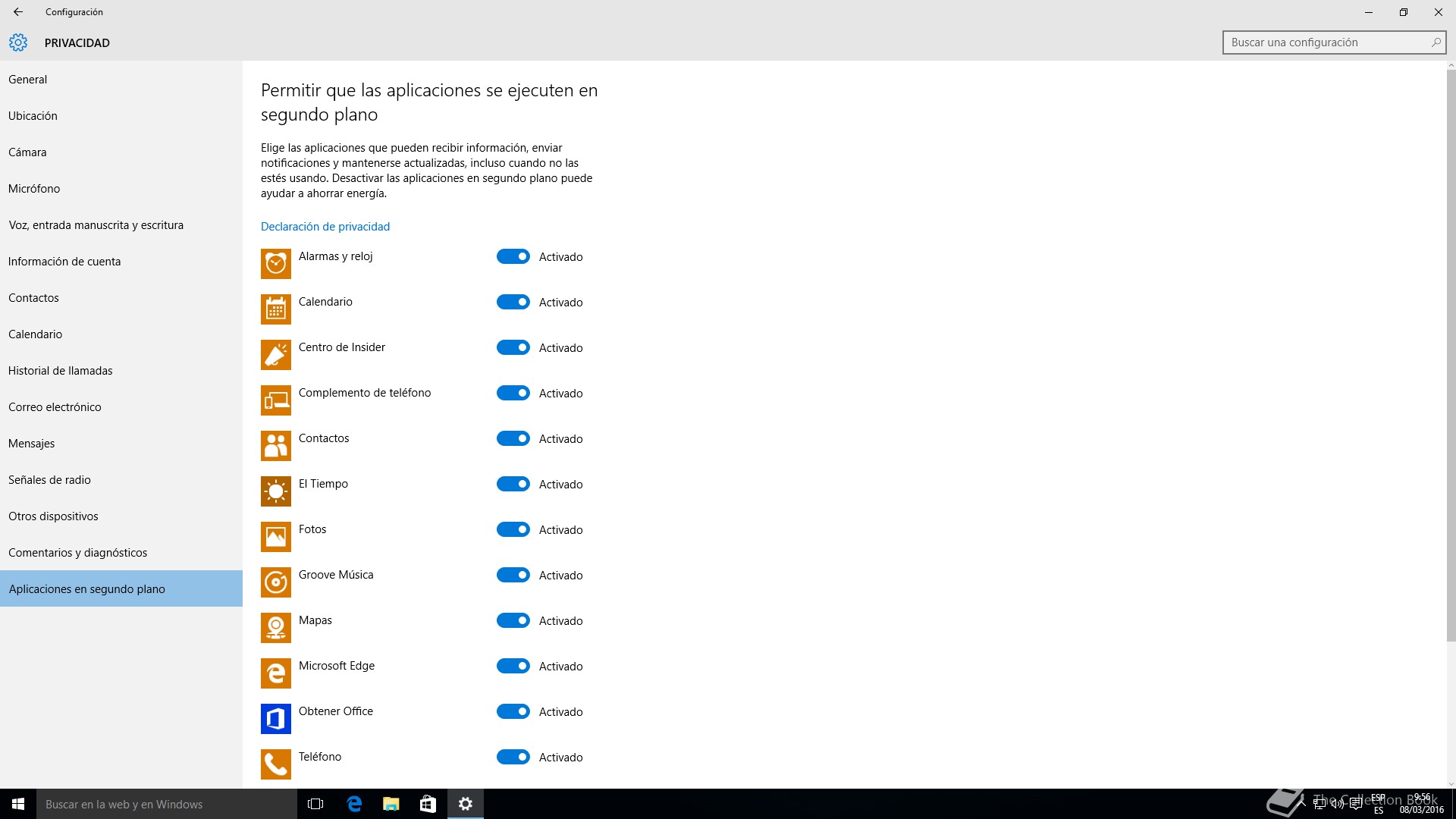Select Correo electrónico section

point(121,407)
